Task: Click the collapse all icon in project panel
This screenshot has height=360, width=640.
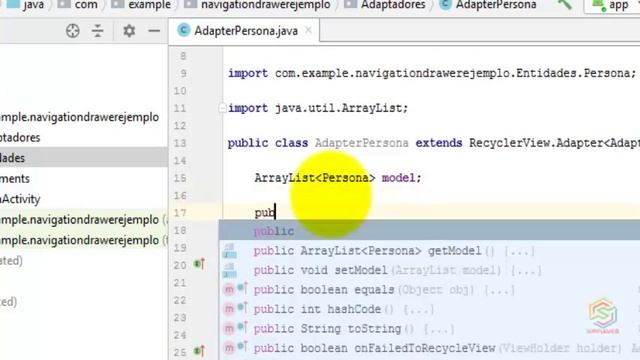Action: point(98,31)
